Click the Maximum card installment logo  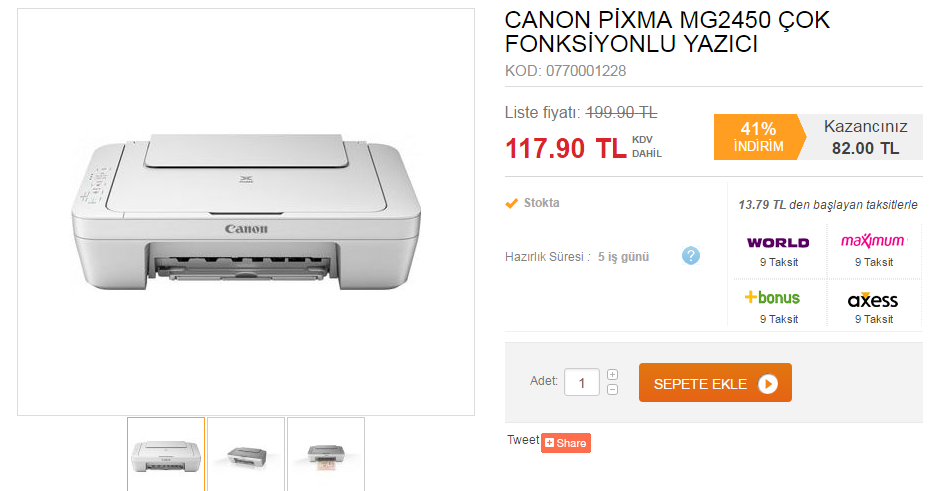point(874,240)
